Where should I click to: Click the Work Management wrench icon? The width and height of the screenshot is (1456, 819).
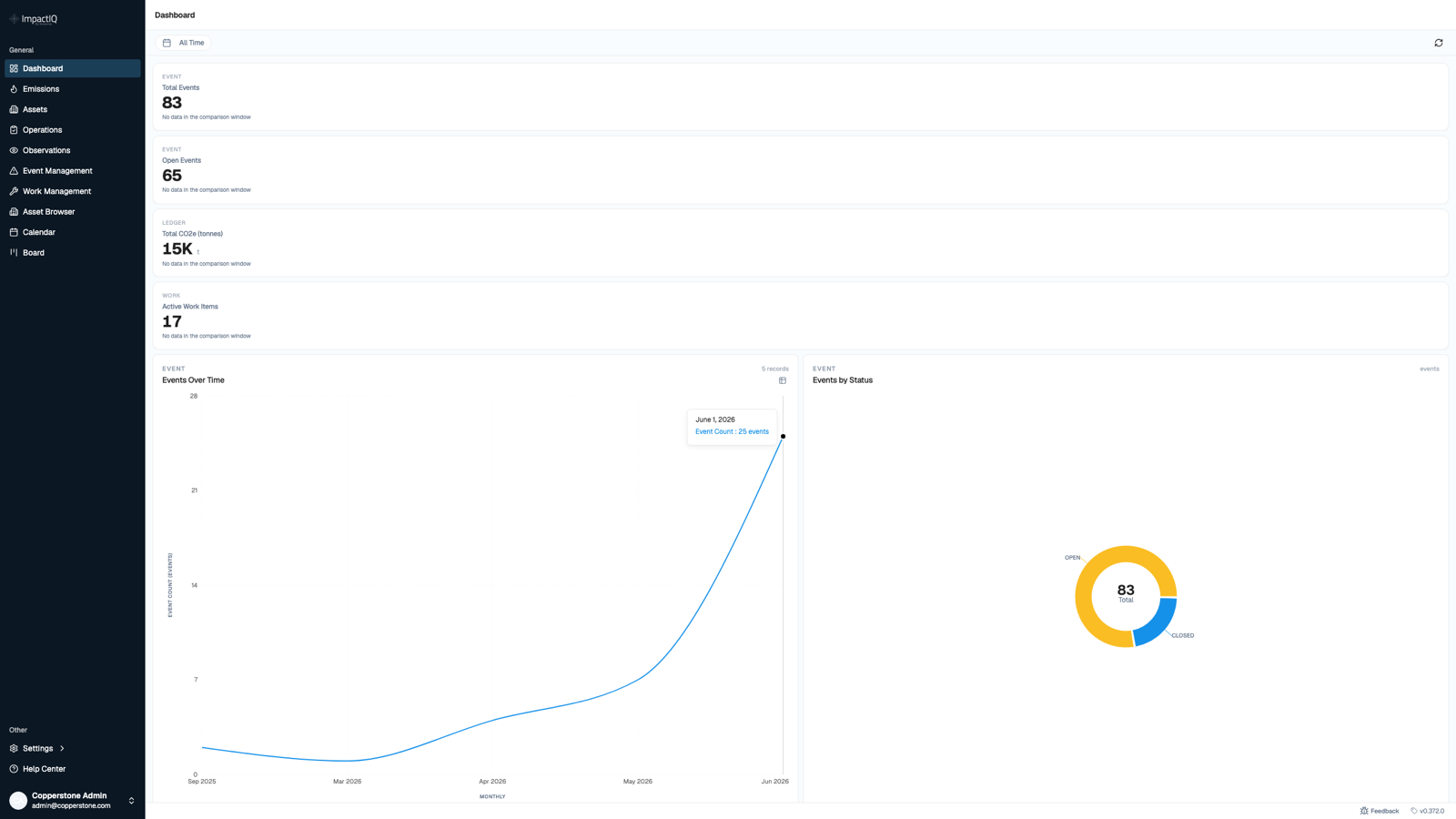click(x=14, y=191)
